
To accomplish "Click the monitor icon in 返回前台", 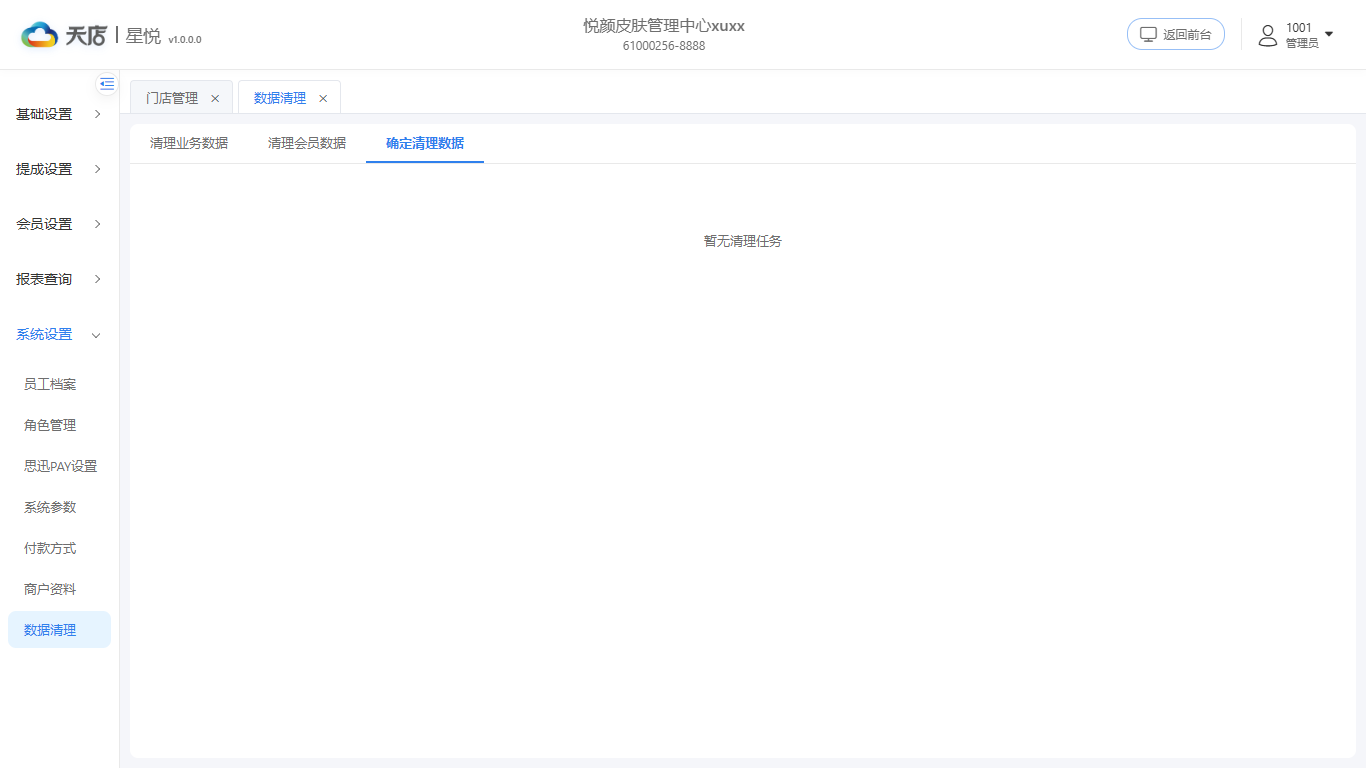I will point(1148,34).
